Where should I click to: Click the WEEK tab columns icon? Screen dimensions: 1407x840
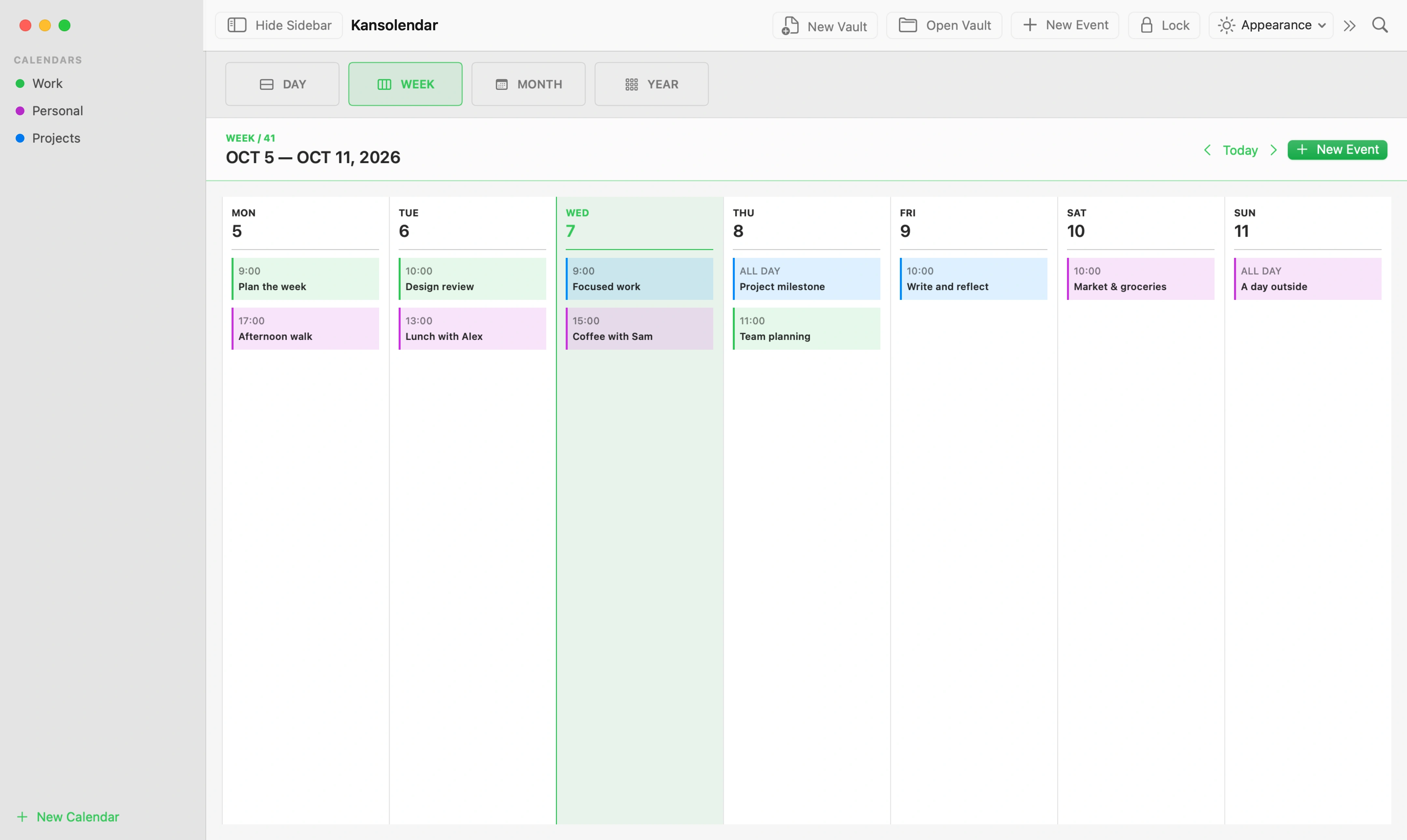tap(384, 84)
